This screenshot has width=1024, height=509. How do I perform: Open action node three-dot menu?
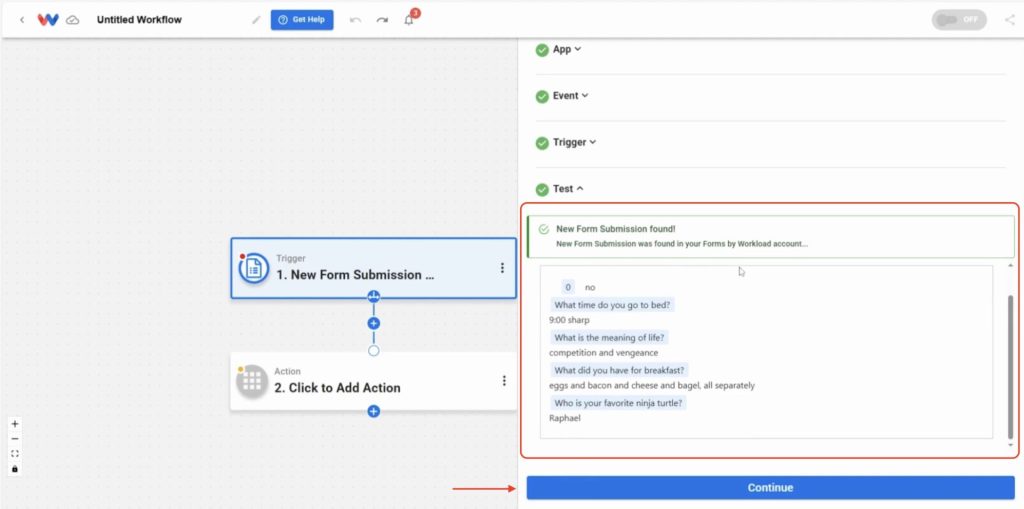coord(504,380)
